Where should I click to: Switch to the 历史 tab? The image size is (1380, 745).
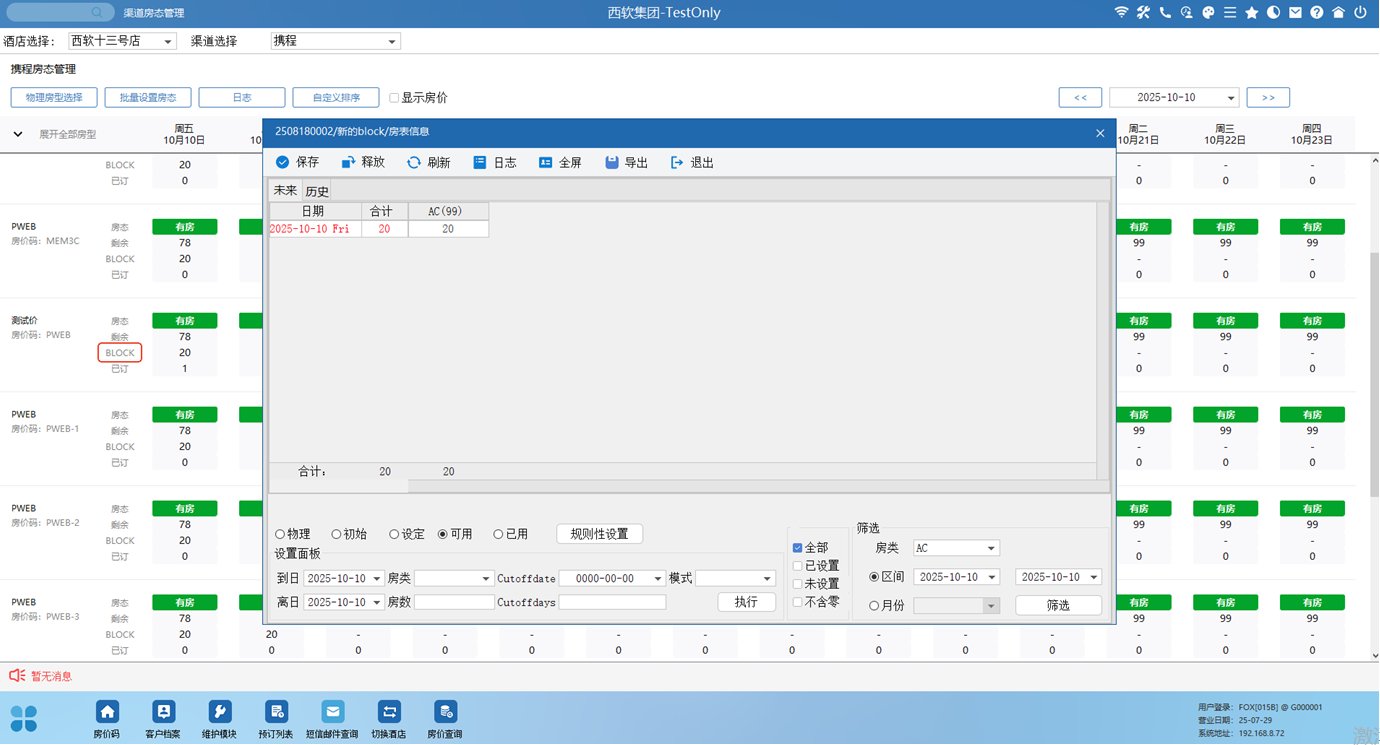click(x=317, y=191)
